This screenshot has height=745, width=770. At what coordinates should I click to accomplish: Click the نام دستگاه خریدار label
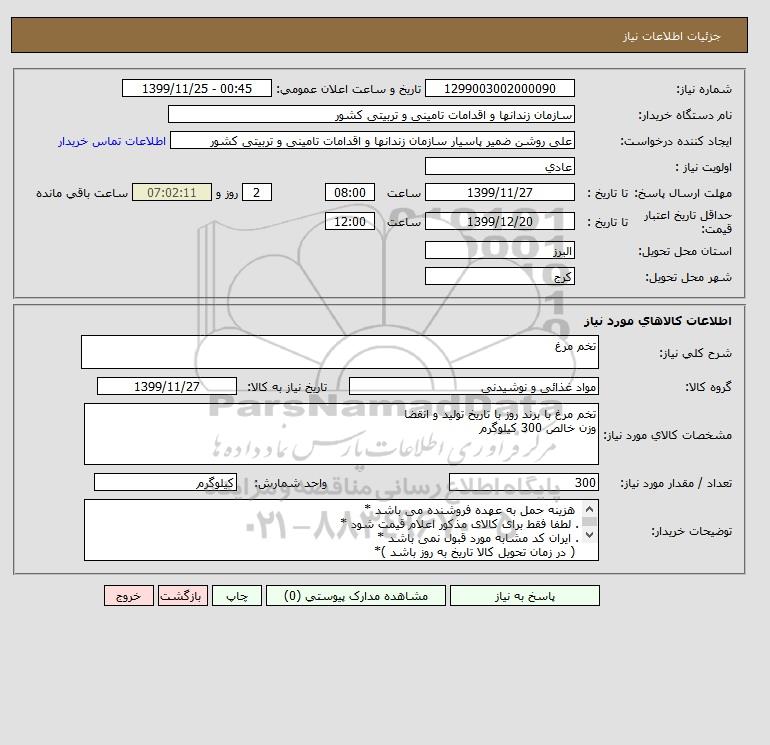click(x=685, y=115)
